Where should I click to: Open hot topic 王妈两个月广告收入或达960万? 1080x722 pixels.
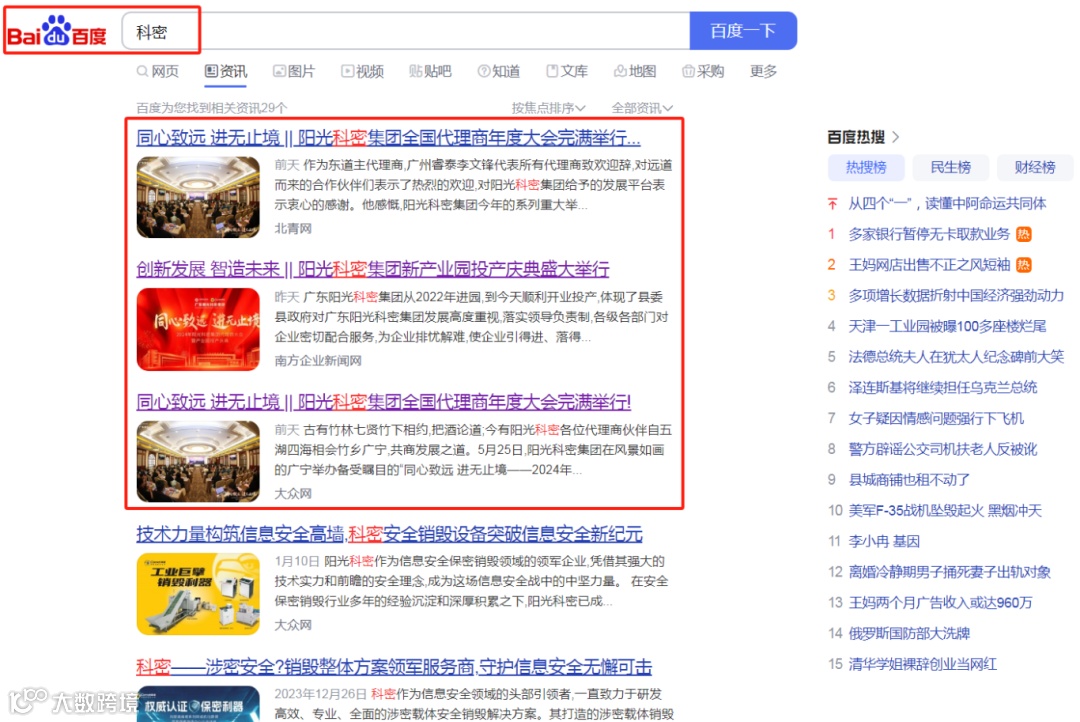(x=940, y=603)
